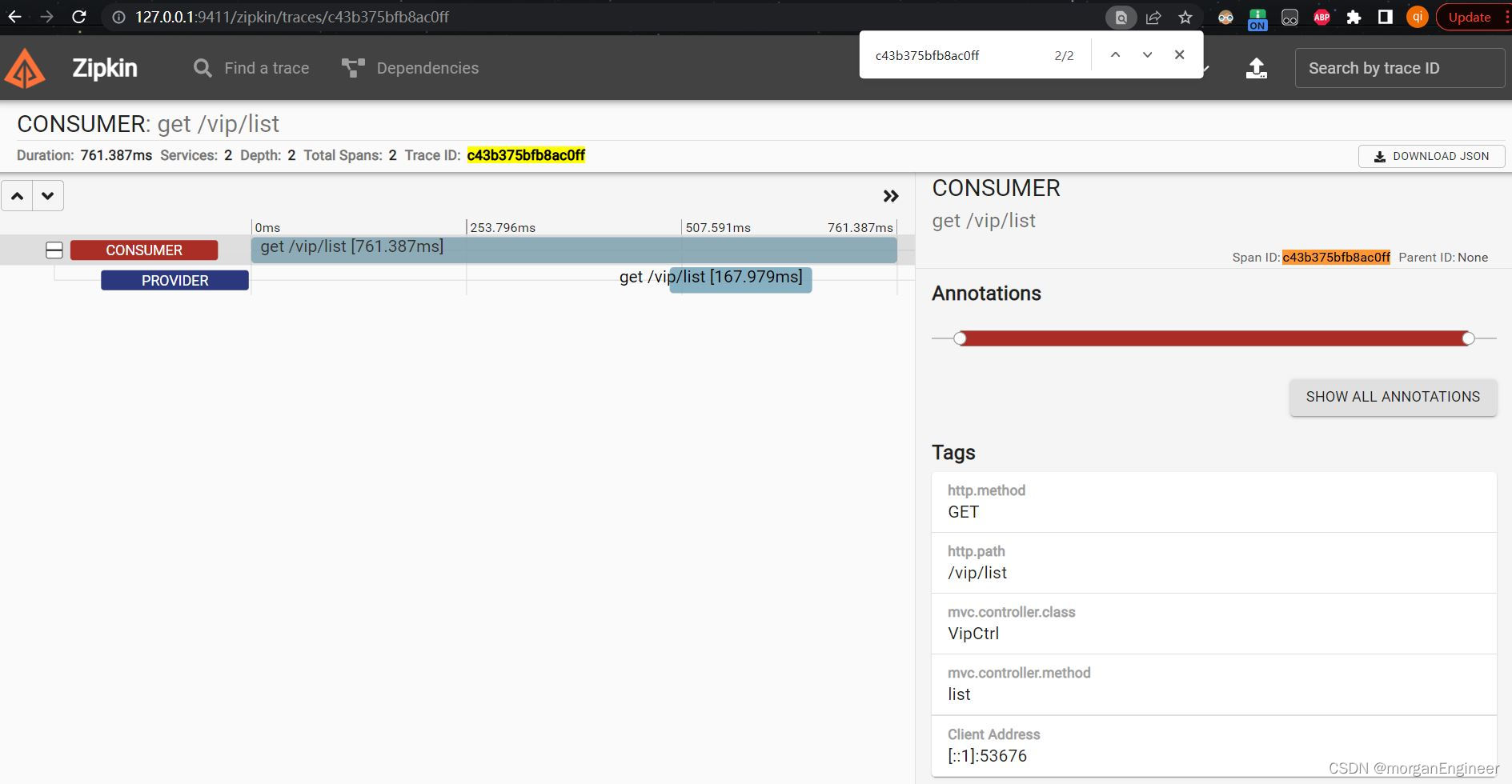1512x784 pixels.
Task: Click the http.path /vip/list value
Action: point(977,573)
